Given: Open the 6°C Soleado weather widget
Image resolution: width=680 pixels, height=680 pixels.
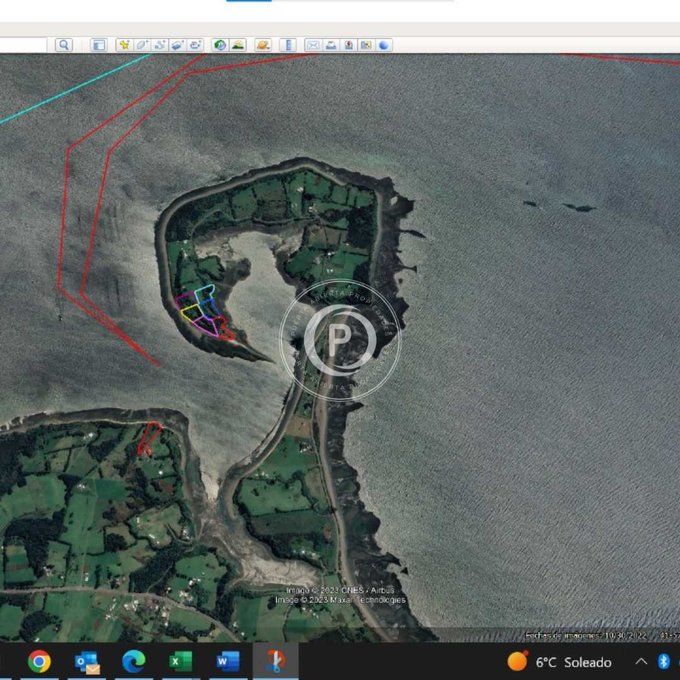Looking at the screenshot, I should [x=559, y=661].
